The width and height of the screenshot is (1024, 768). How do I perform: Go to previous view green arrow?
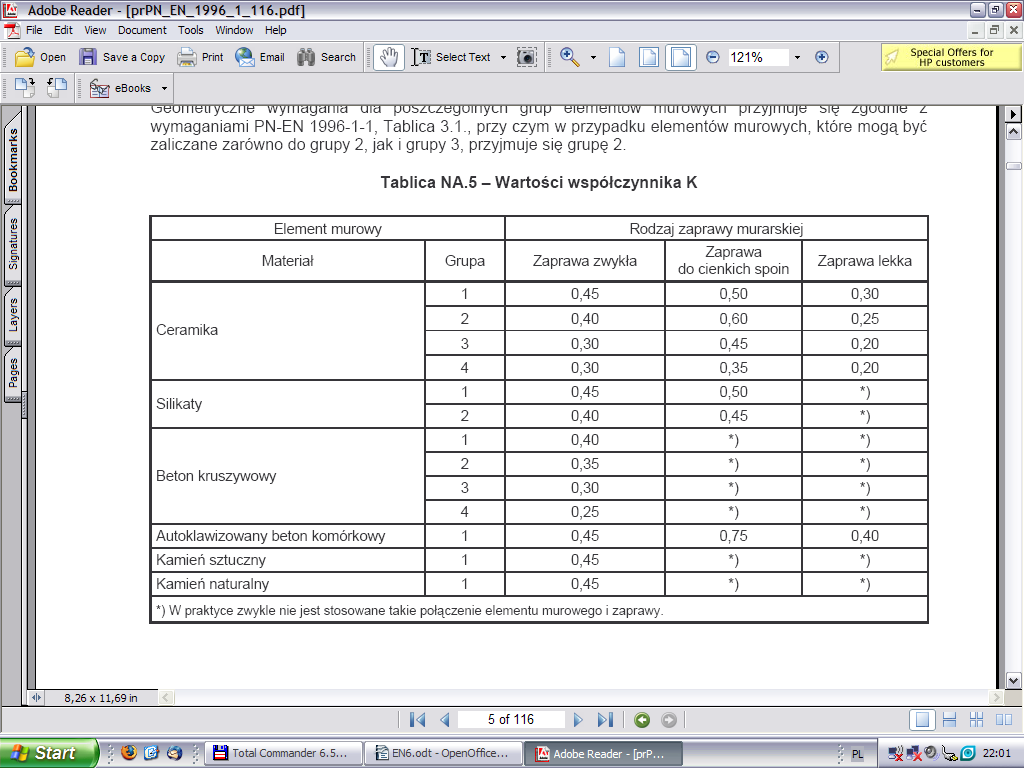(x=642, y=720)
